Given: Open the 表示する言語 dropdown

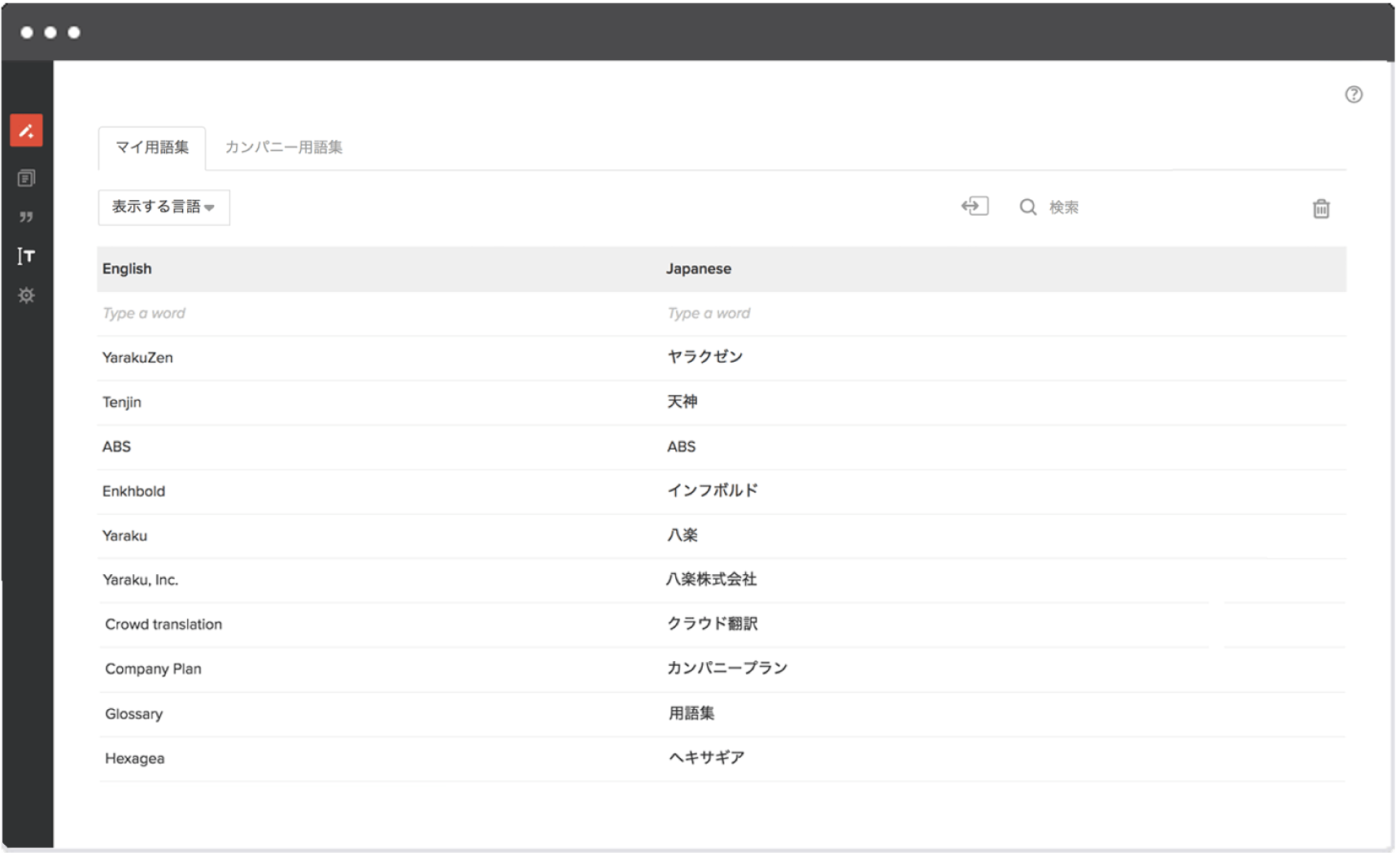Looking at the screenshot, I should [x=164, y=207].
